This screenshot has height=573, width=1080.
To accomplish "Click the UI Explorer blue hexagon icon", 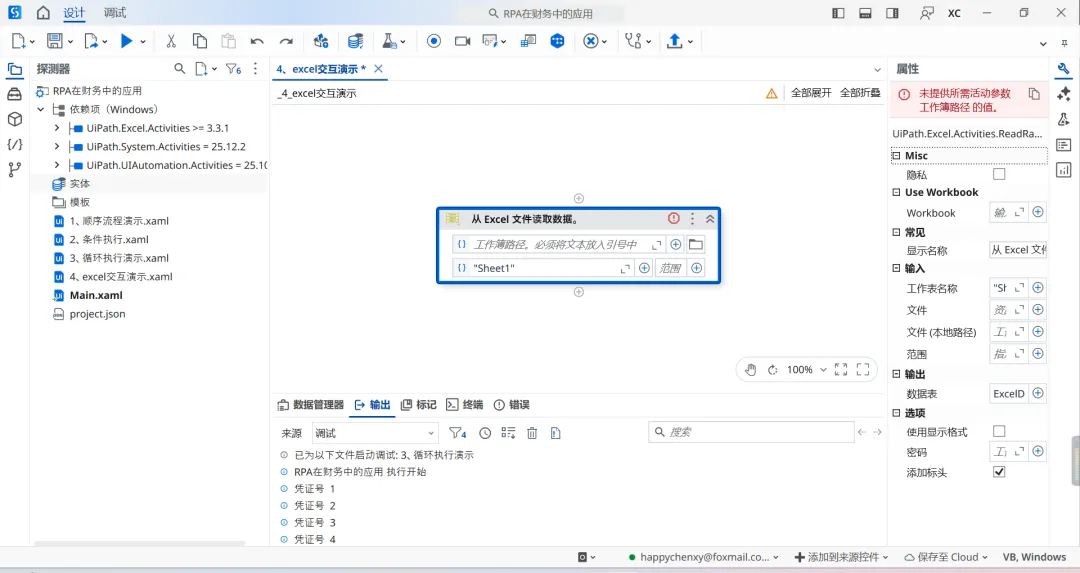I will point(557,41).
